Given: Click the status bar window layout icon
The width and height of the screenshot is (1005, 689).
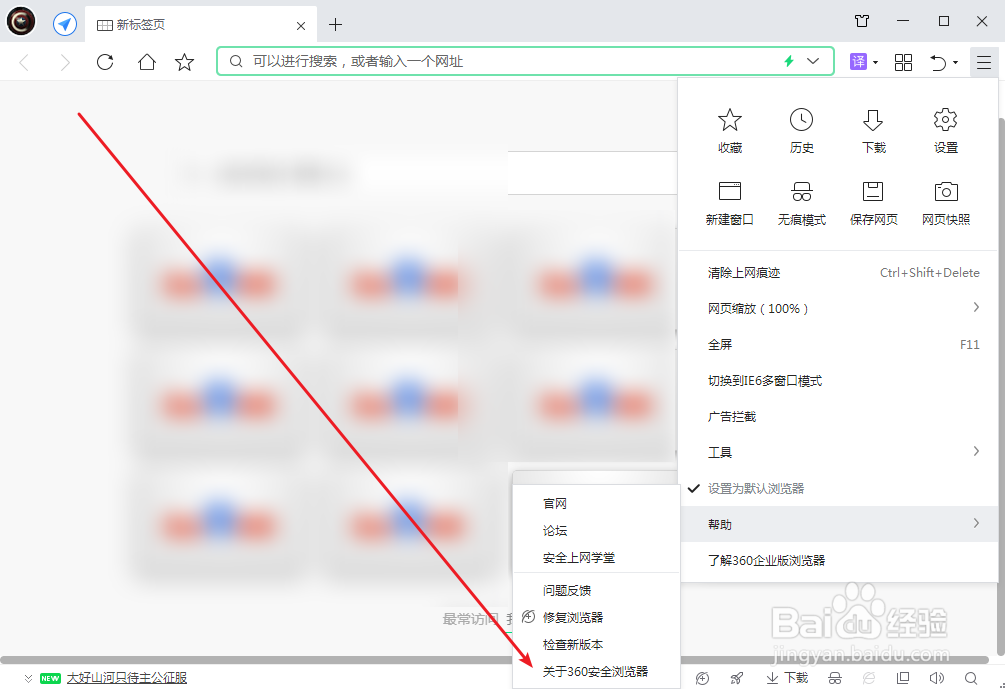Looking at the screenshot, I should (x=903, y=678).
